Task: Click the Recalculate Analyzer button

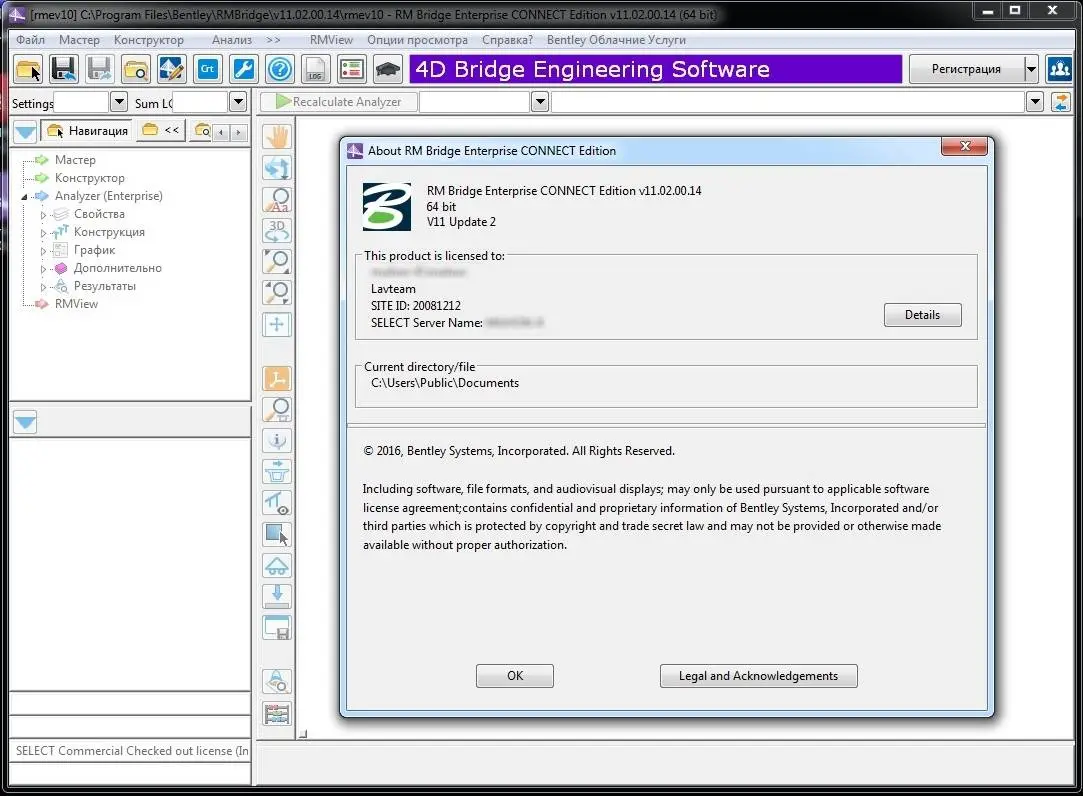Action: click(339, 102)
